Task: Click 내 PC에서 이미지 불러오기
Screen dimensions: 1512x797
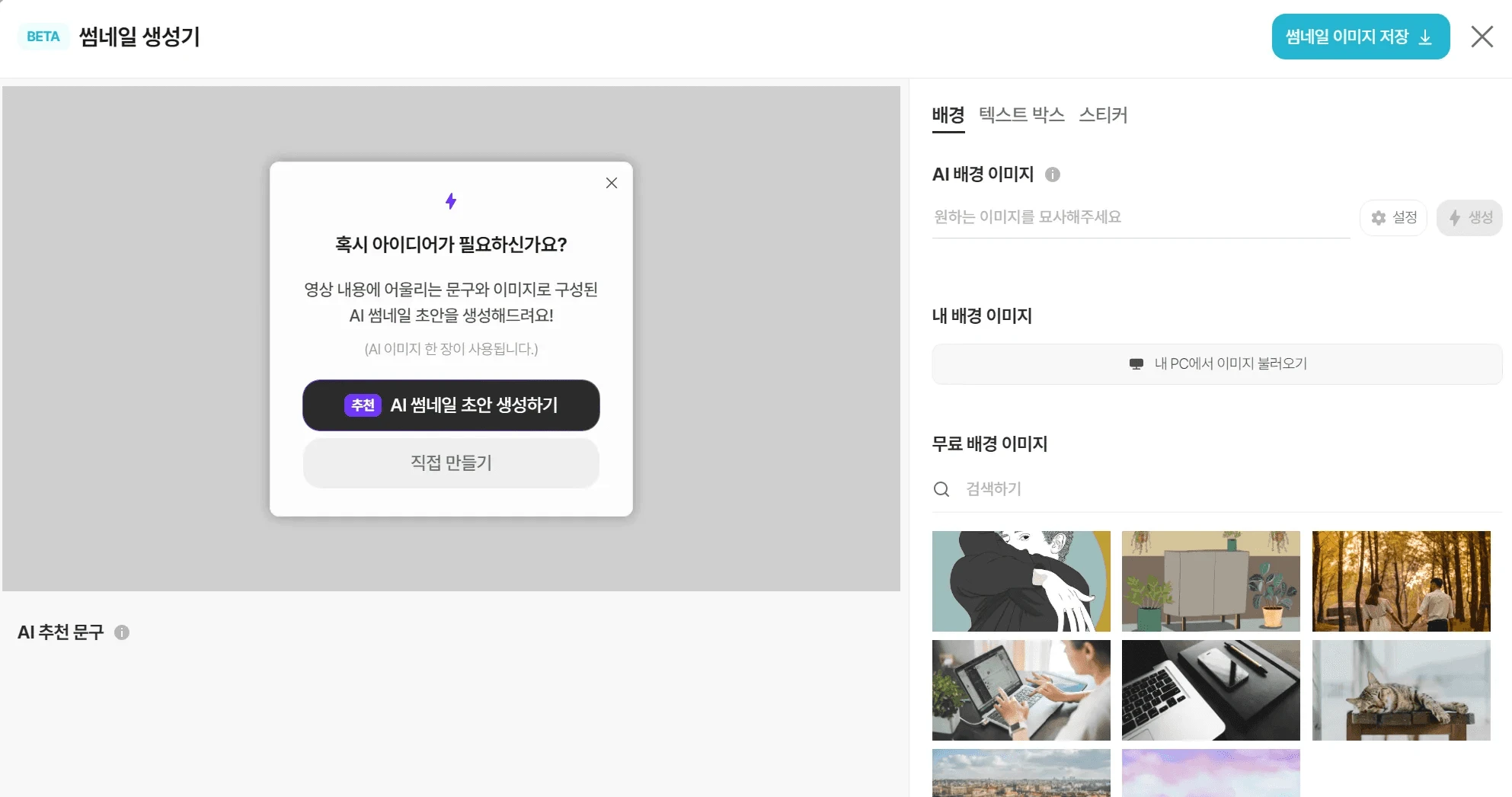Action: coord(1217,364)
